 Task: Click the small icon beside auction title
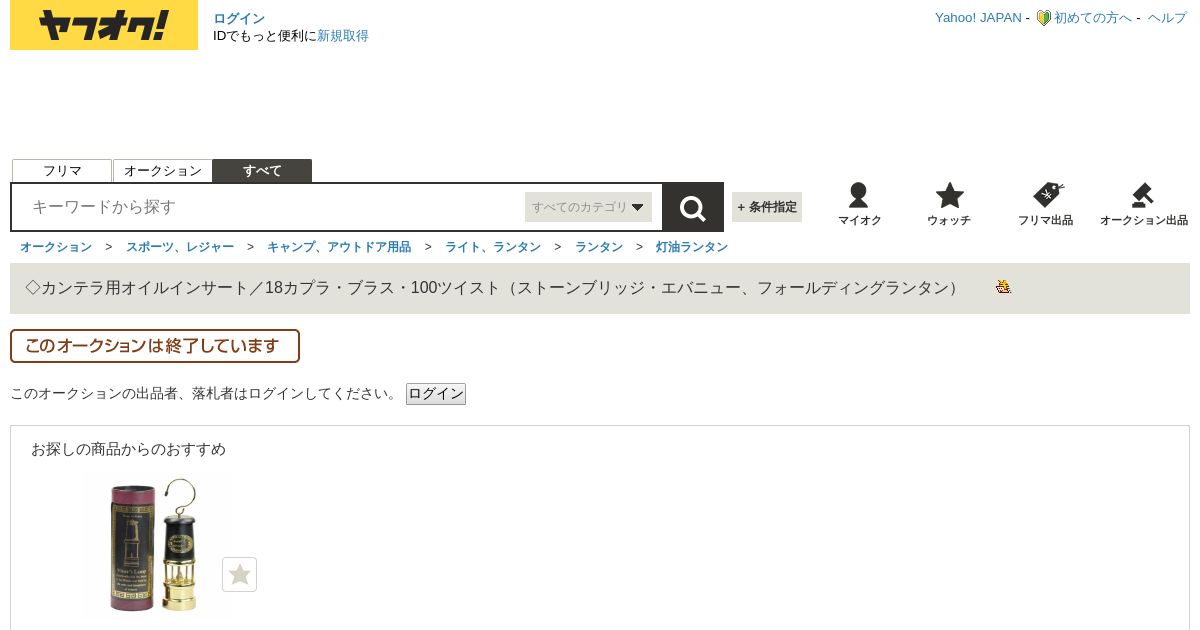pos(1003,287)
